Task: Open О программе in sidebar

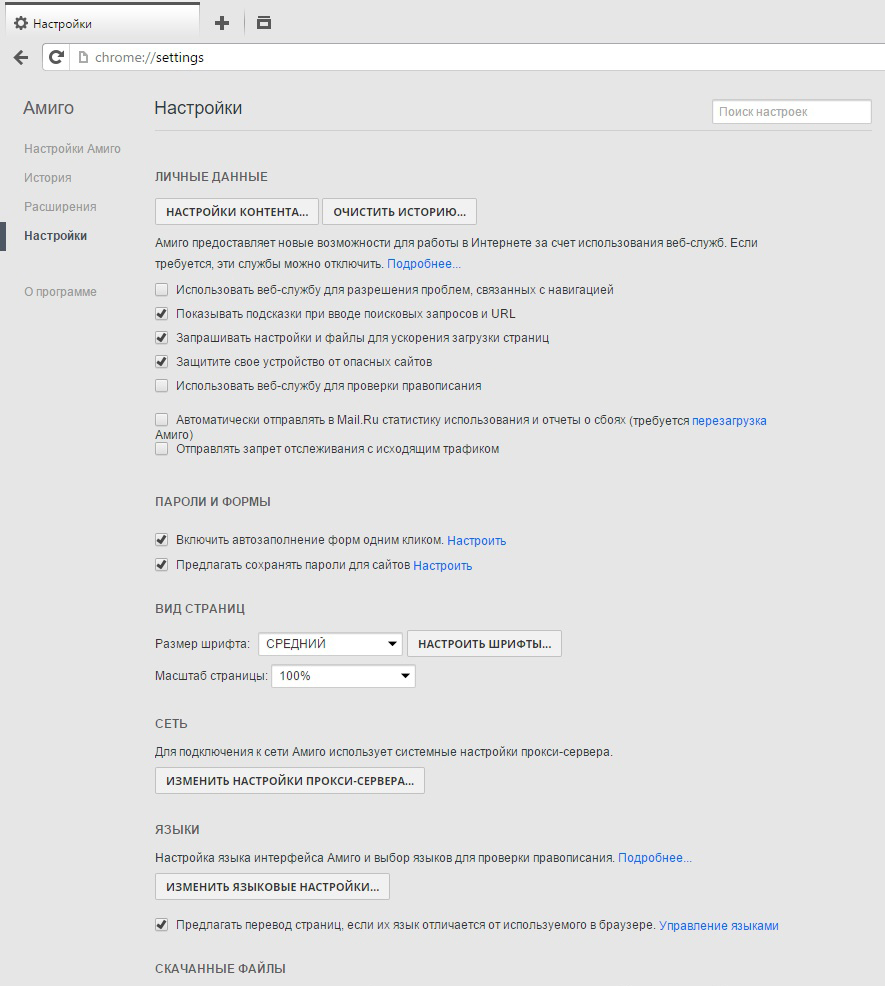Action: point(60,292)
